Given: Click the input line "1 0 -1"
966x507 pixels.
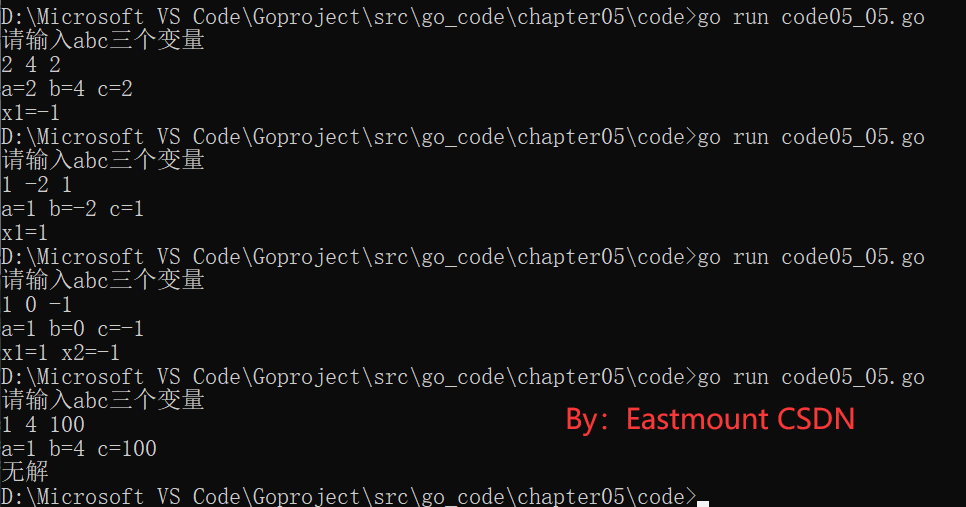Looking at the screenshot, I should pos(37,305).
